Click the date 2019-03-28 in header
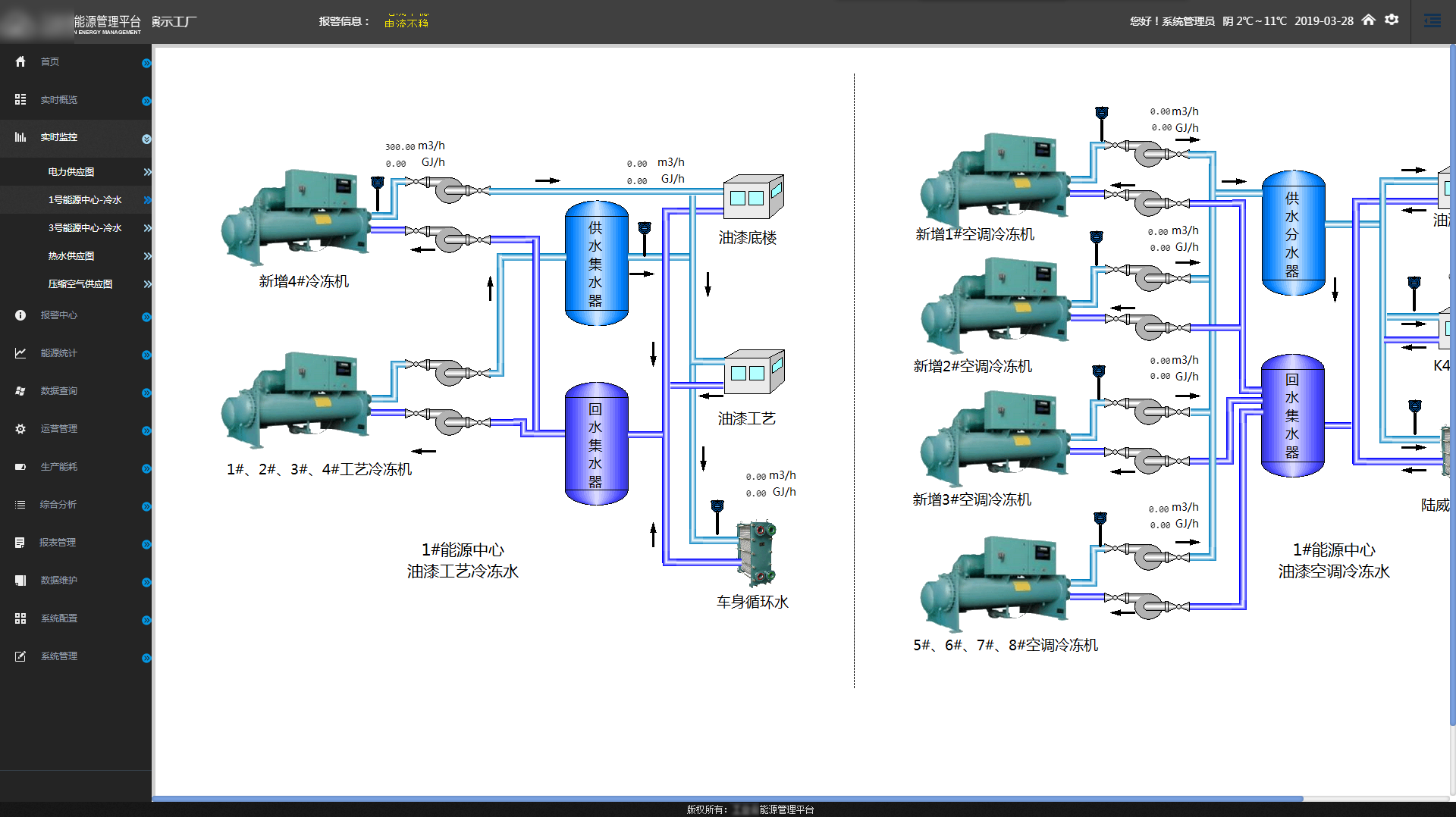1456x817 pixels. tap(1323, 21)
